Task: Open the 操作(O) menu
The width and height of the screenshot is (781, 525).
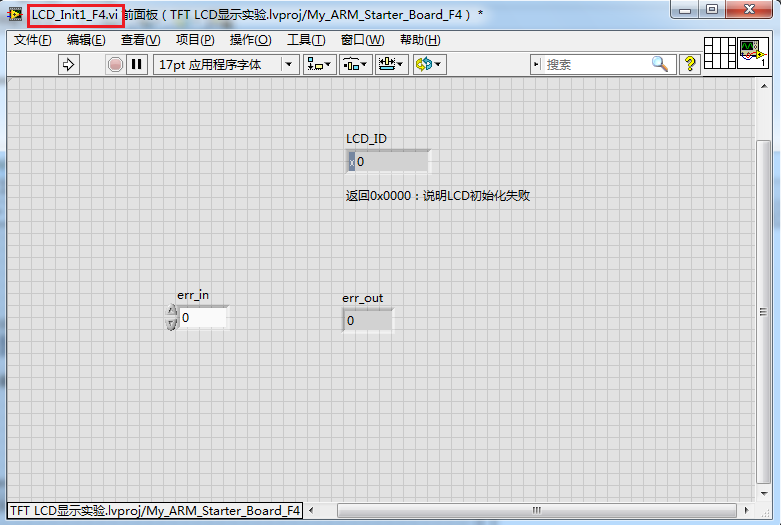Action: pyautogui.click(x=250, y=40)
